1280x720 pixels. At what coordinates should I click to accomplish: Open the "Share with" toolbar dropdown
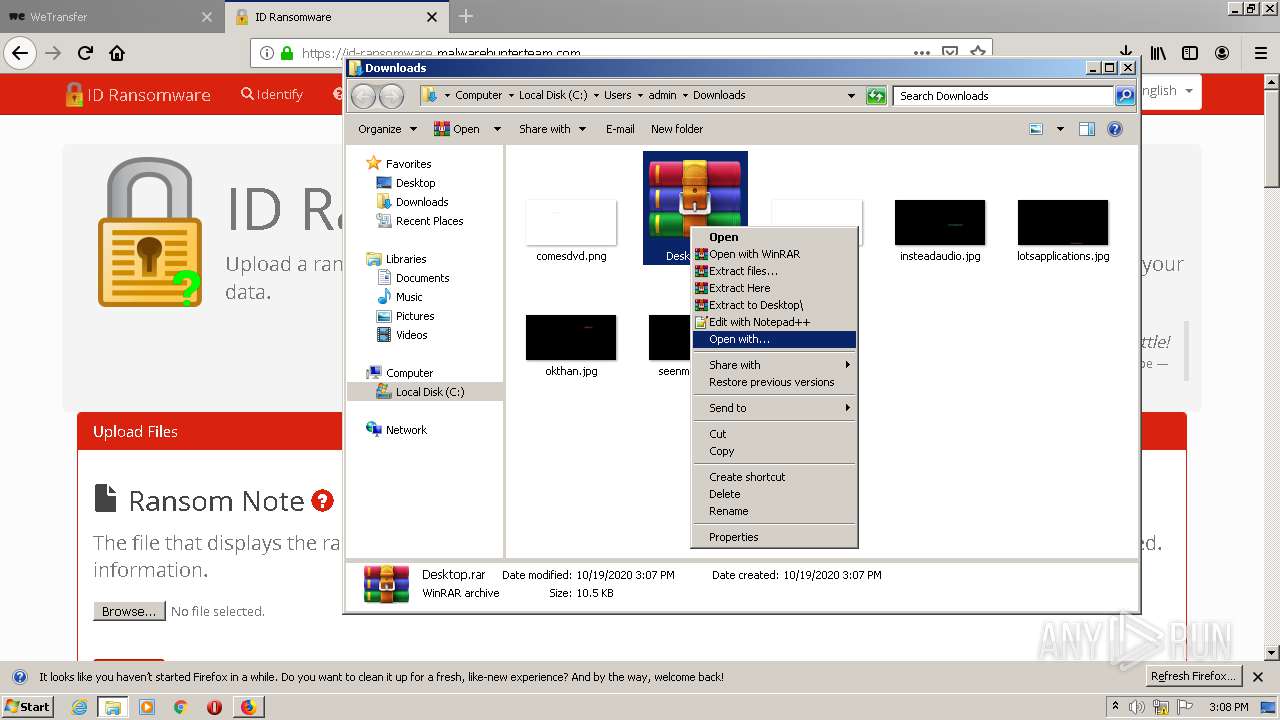tap(551, 129)
